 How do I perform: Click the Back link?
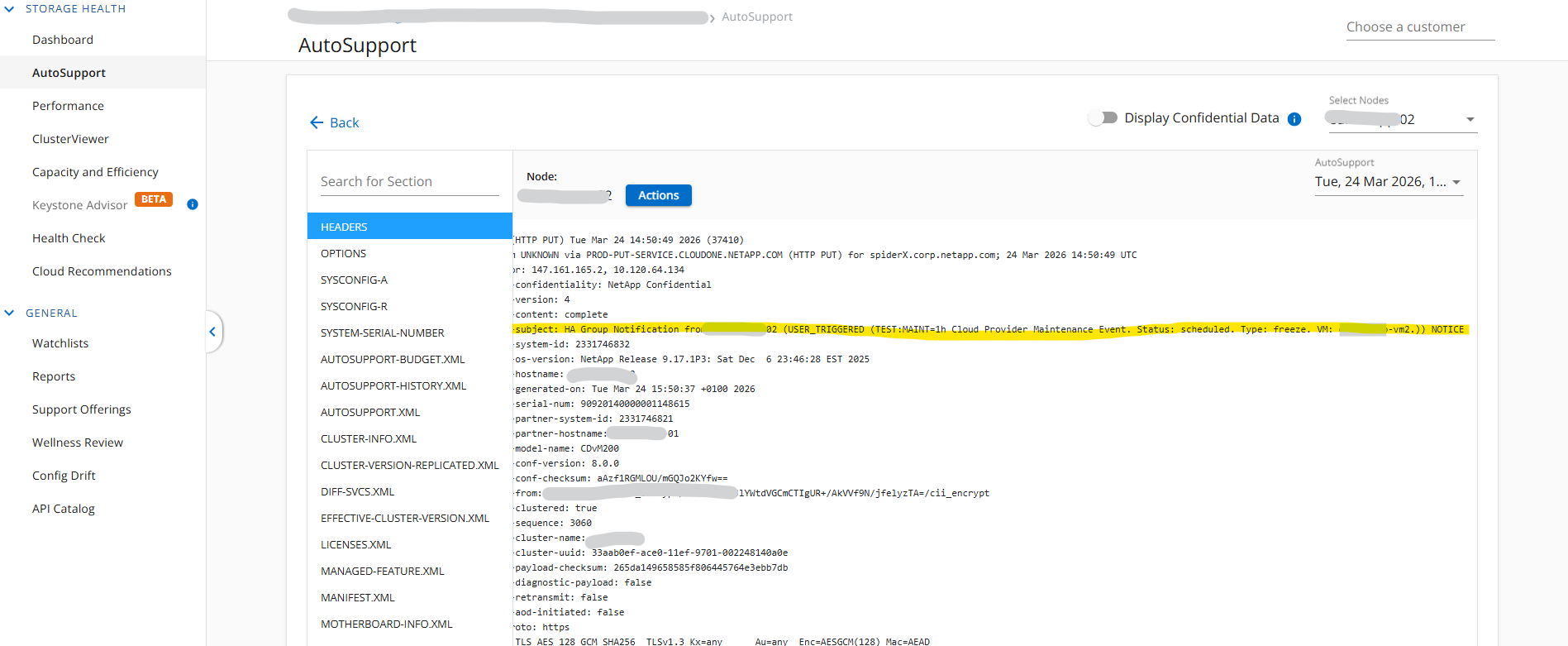pyautogui.click(x=344, y=122)
